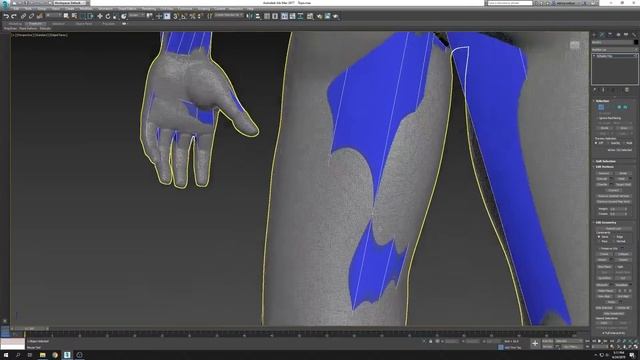
Task: Open the Tools menu
Action: tap(29, 8)
